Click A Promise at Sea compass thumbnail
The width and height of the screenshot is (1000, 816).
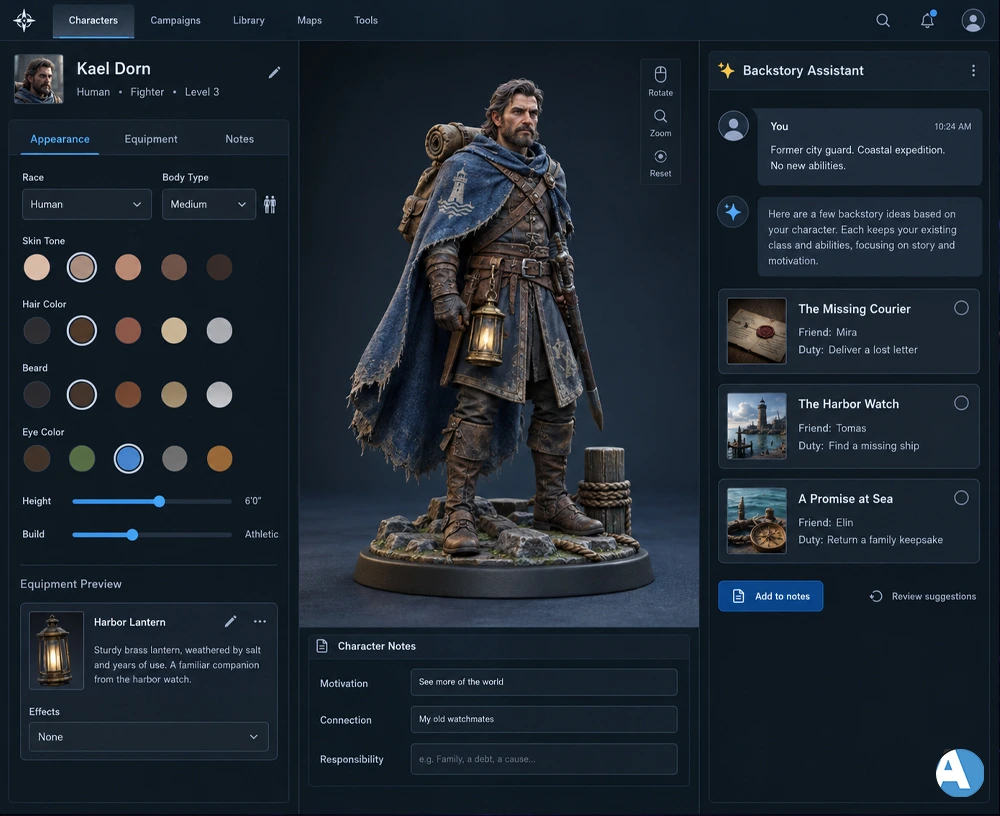756,521
